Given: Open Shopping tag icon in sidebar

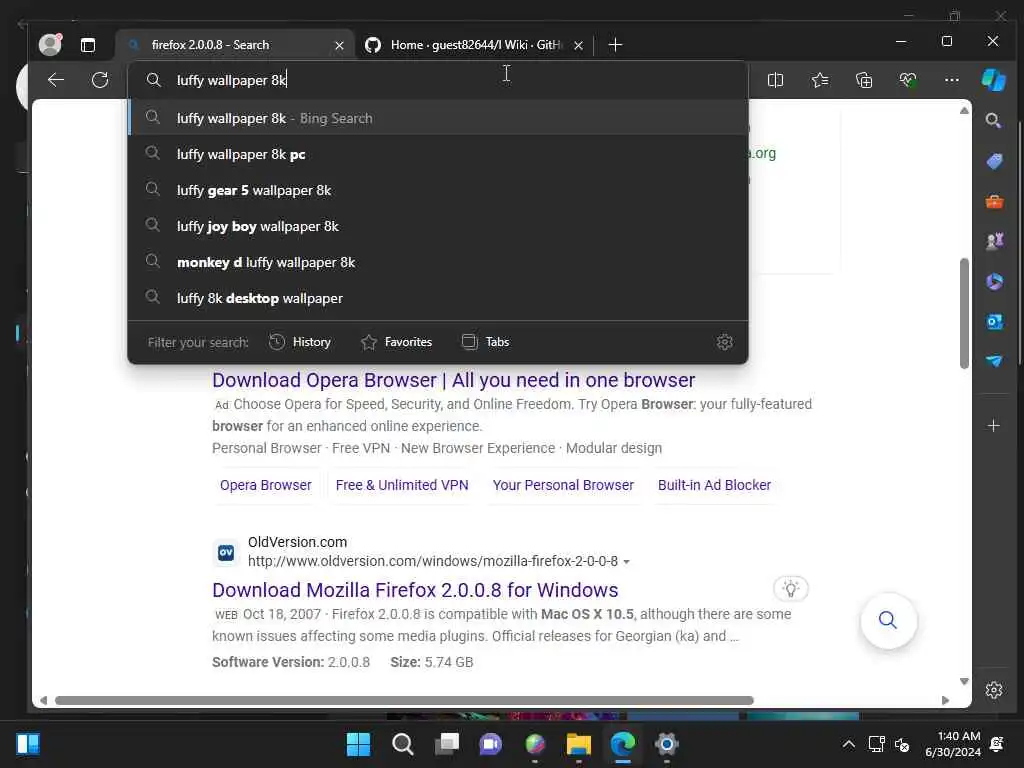Looking at the screenshot, I should point(994,161).
